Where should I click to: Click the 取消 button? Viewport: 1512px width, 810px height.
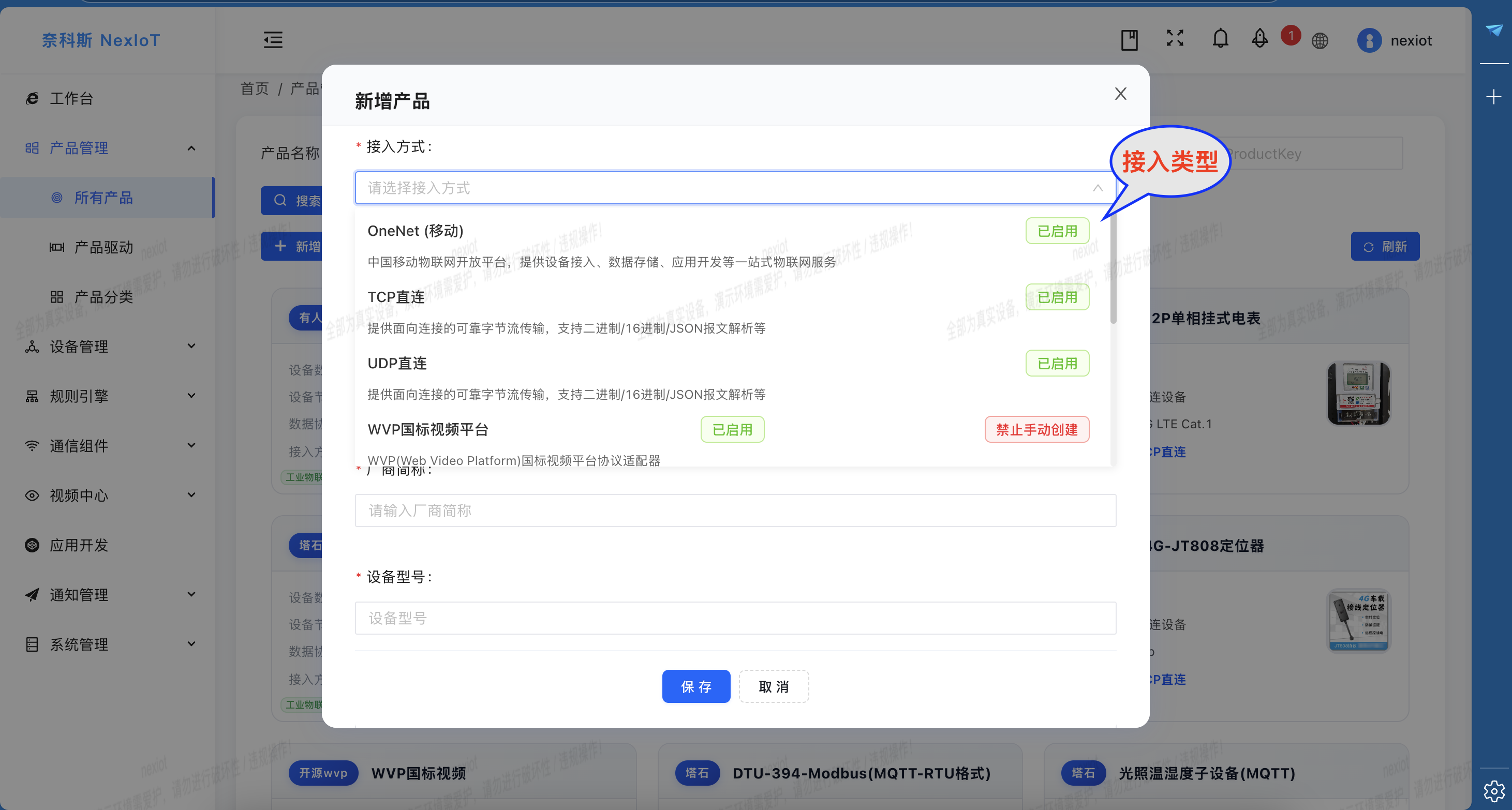click(x=773, y=686)
